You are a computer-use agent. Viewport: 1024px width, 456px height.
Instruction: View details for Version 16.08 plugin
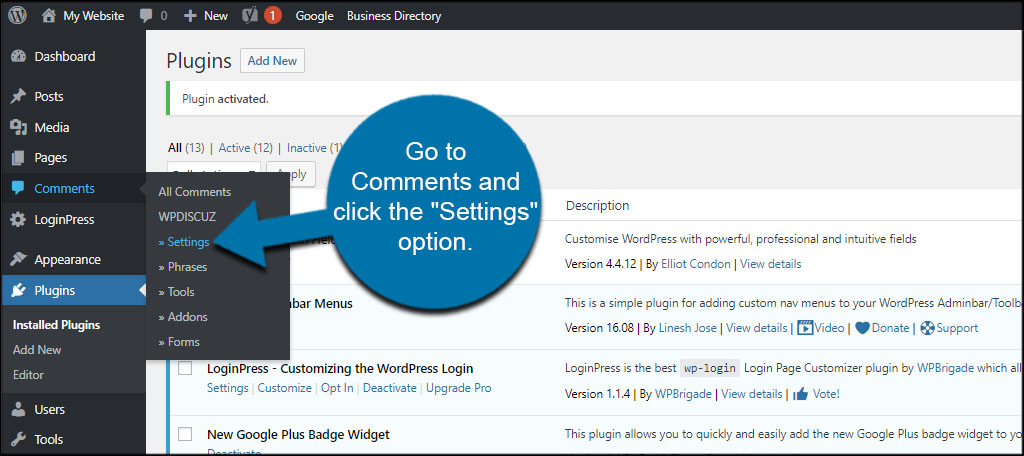pyautogui.click(x=757, y=328)
